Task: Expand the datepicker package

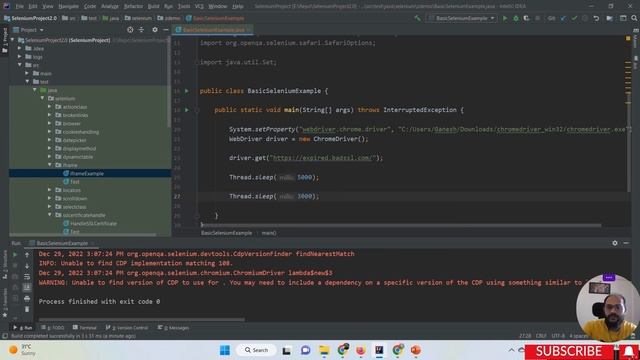Action: coord(50,140)
